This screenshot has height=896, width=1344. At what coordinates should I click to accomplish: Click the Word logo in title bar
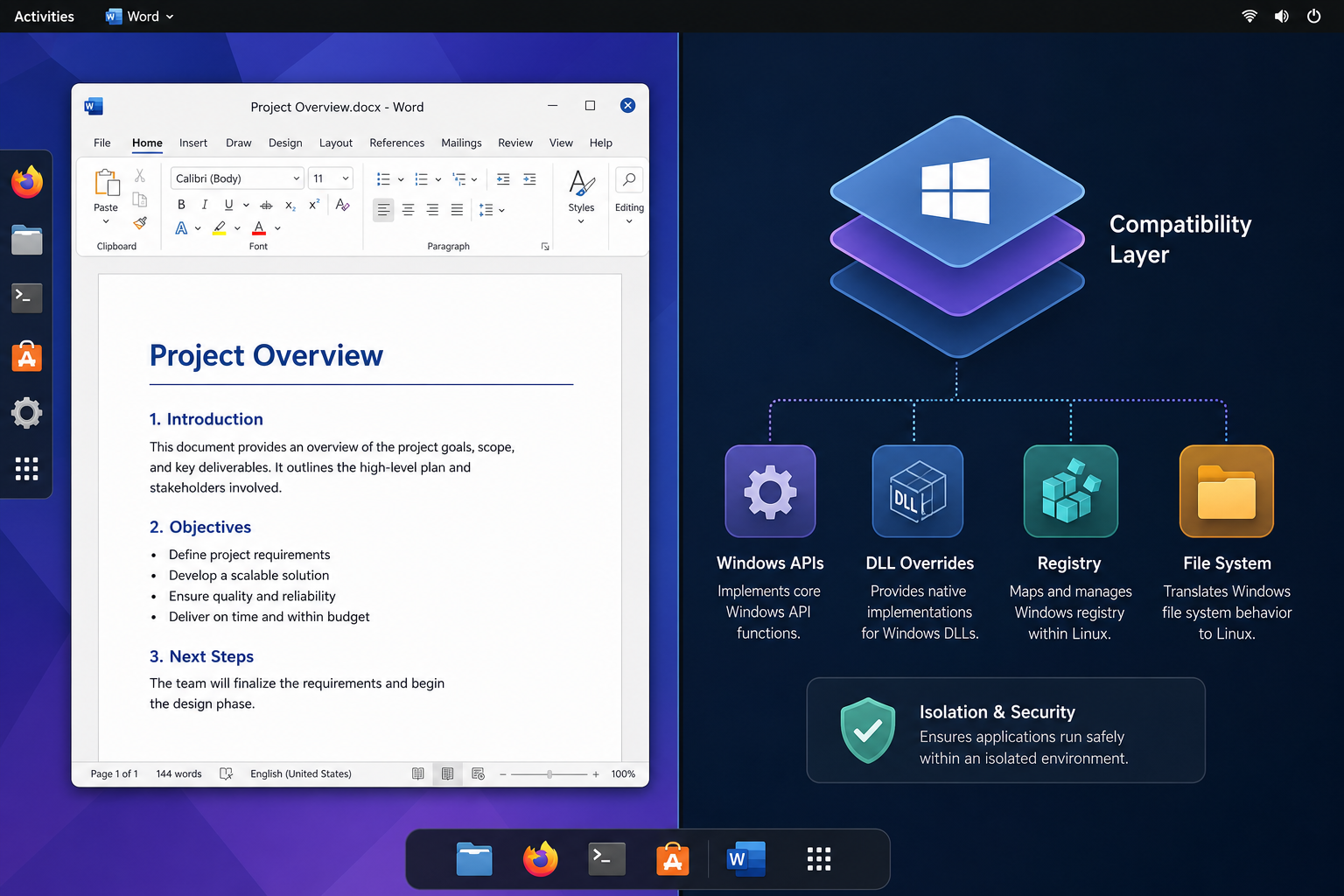tap(94, 107)
